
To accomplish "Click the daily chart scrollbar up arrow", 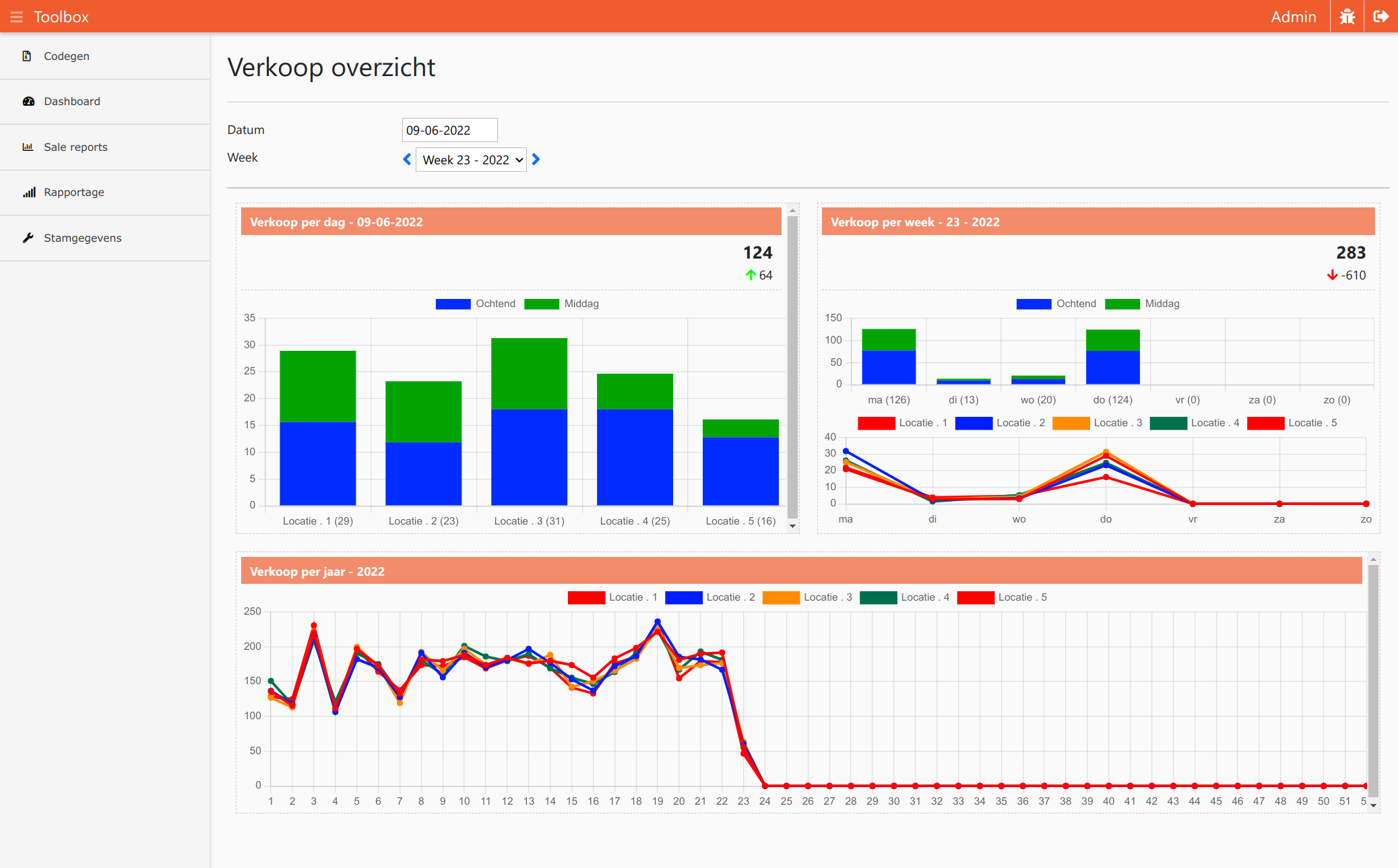I will point(793,210).
